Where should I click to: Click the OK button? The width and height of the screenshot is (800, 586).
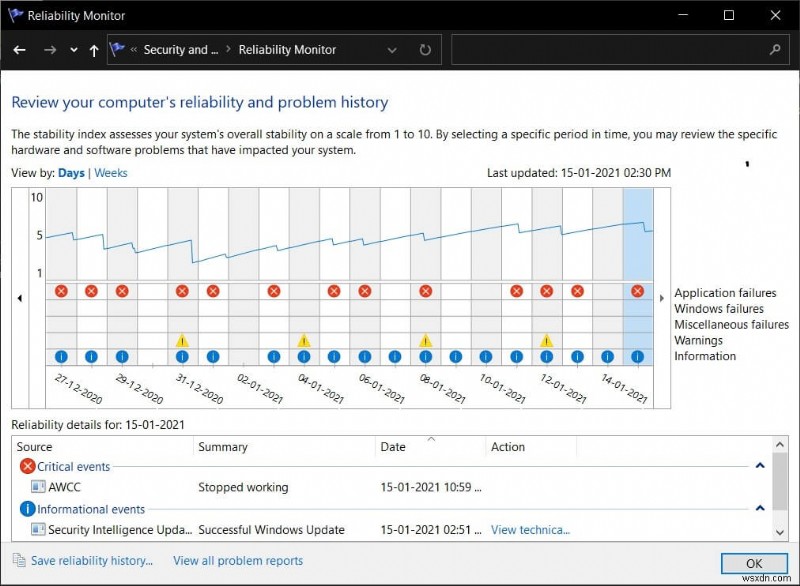[x=753, y=563]
